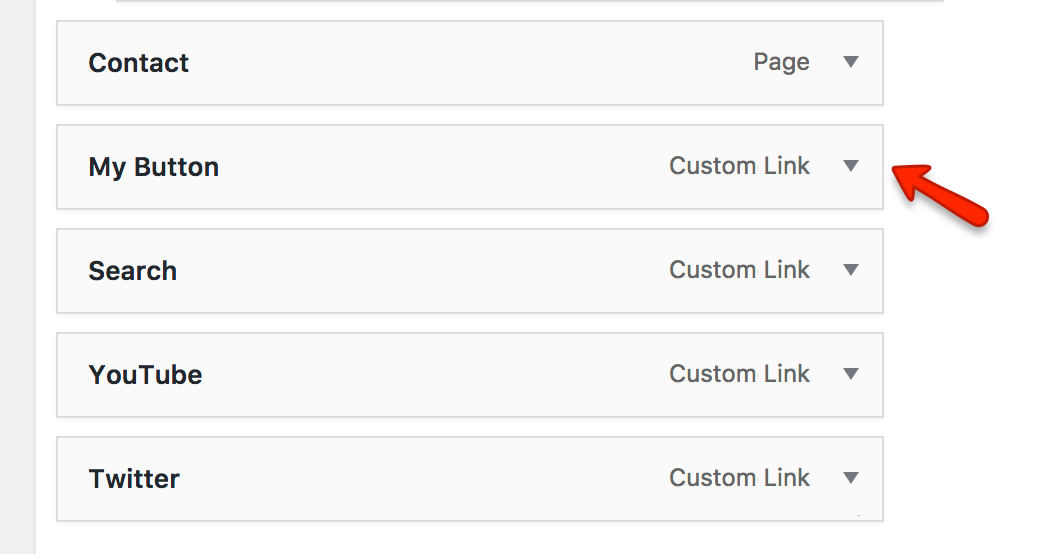
Task: Click the Page type label on Contact
Action: (781, 62)
